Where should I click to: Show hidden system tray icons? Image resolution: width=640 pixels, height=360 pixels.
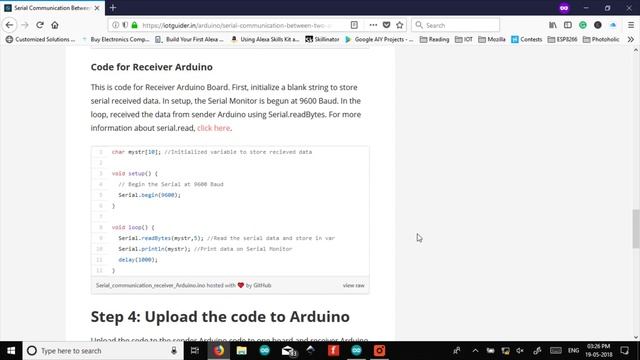point(475,351)
